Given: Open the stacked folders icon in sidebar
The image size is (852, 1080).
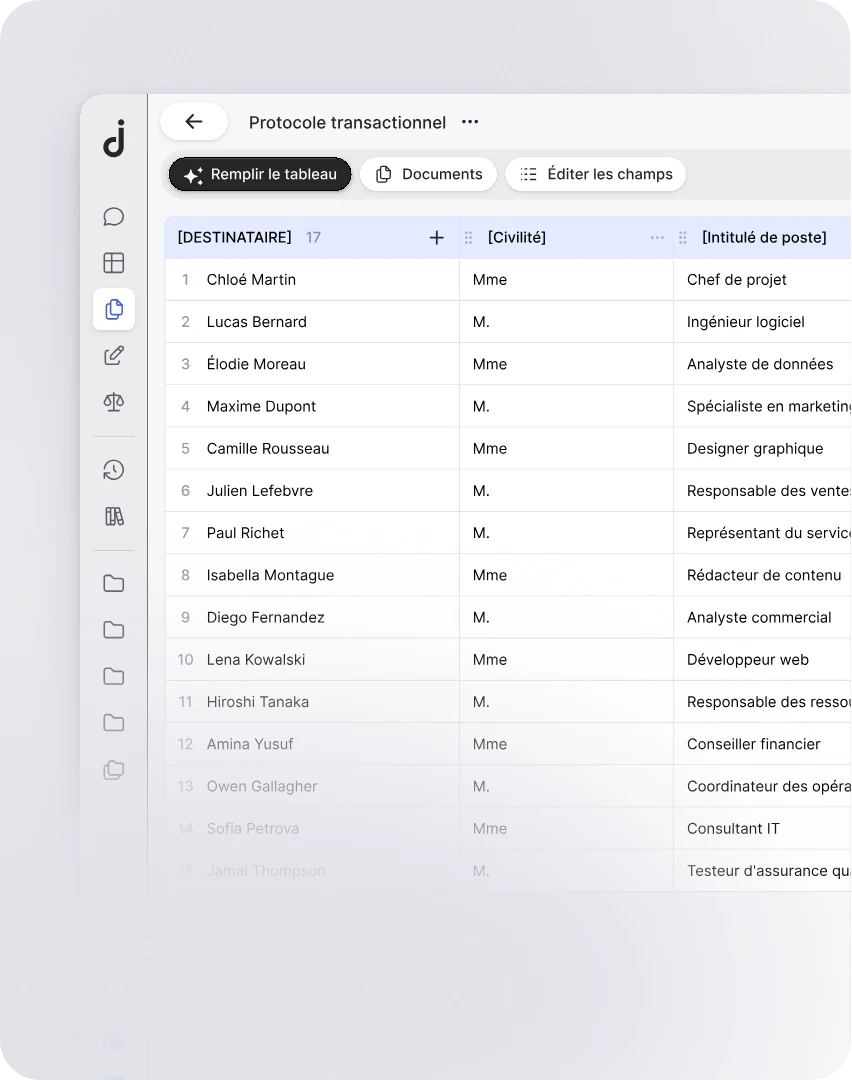Looking at the screenshot, I should click(x=114, y=769).
